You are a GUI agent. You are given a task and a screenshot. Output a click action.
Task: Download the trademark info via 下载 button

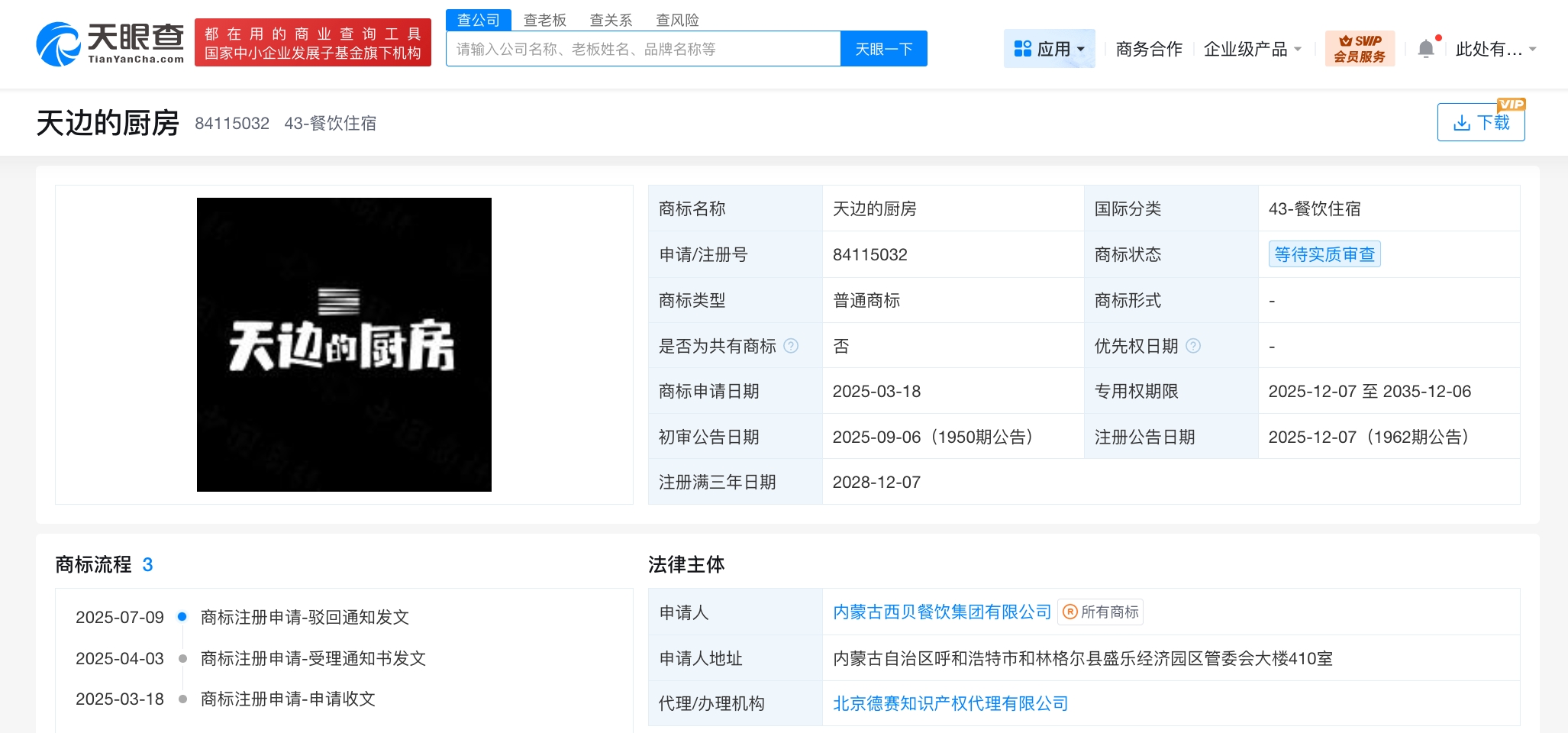[1480, 122]
